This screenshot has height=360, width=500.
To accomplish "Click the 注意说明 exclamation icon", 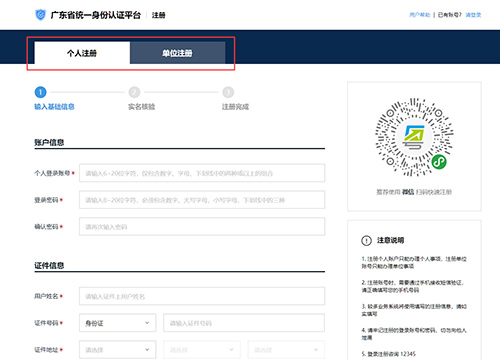I will (366, 240).
